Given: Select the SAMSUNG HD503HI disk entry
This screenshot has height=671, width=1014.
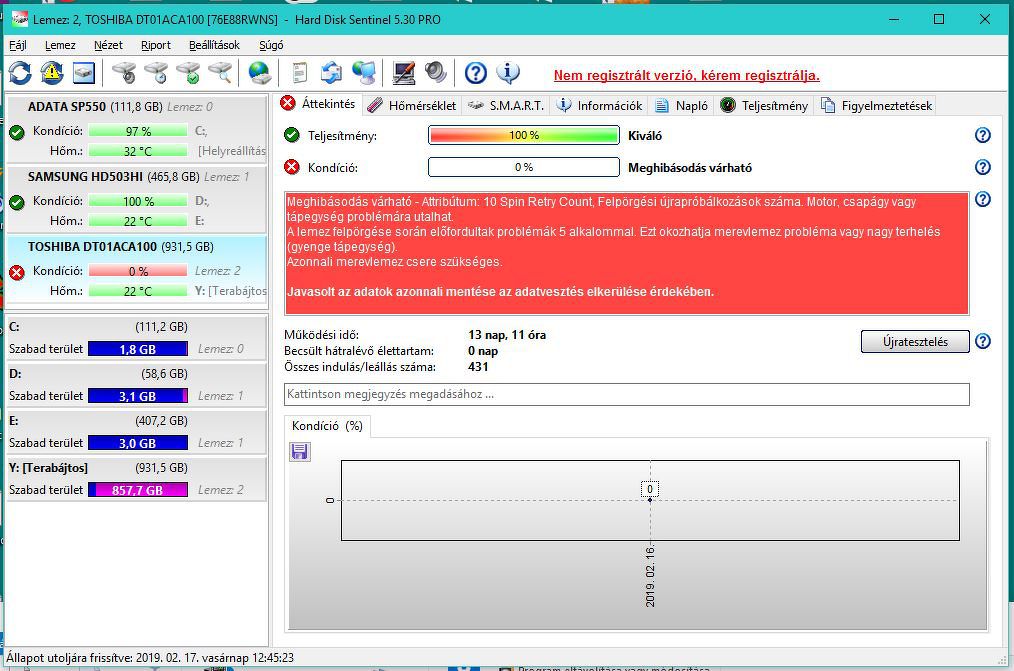Looking at the screenshot, I should [136, 199].
